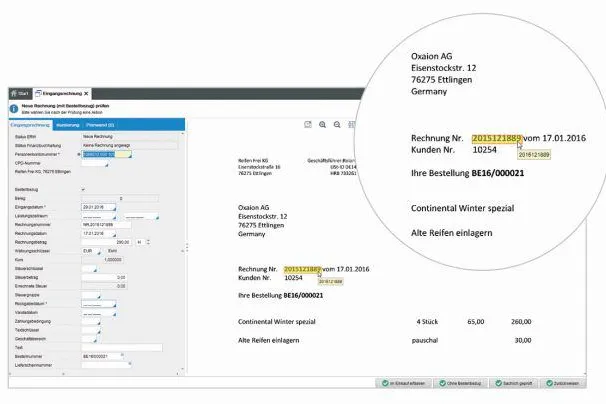Viewport: 606px width, 404px height.
Task: Click the Steuerbetrag value field
Action: pyautogui.click(x=104, y=278)
